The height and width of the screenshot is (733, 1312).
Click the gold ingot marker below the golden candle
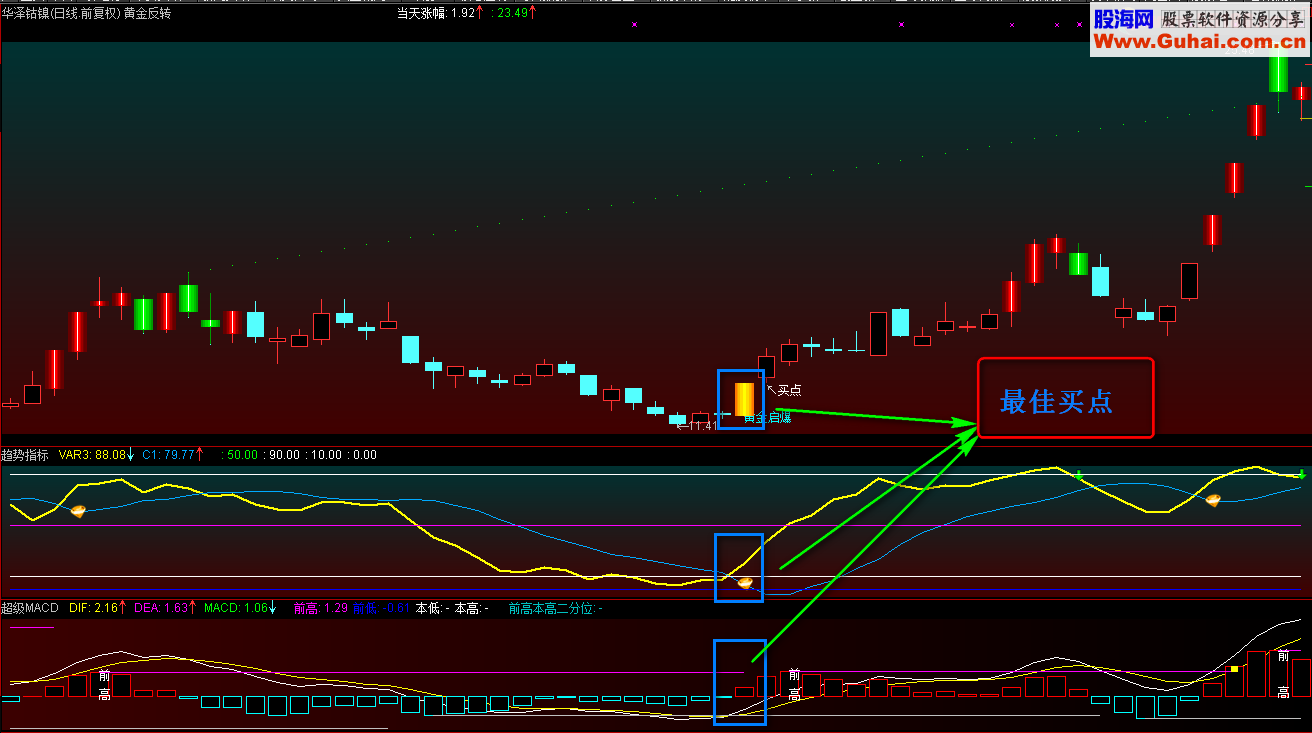coord(745,583)
